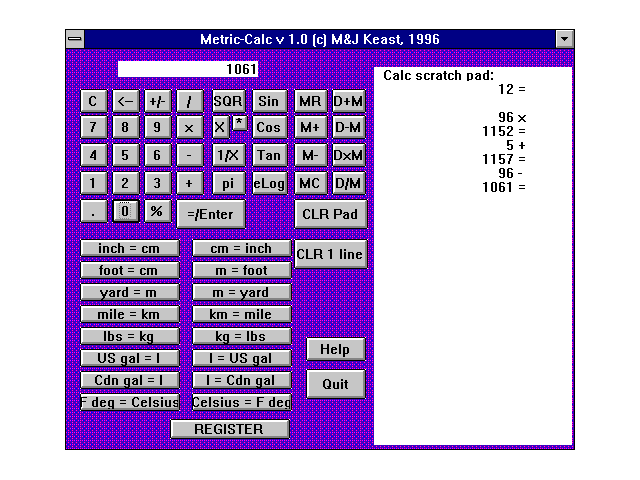640x480 pixels.
Task: Convert F deg = Celsius
Action: [x=130, y=402]
